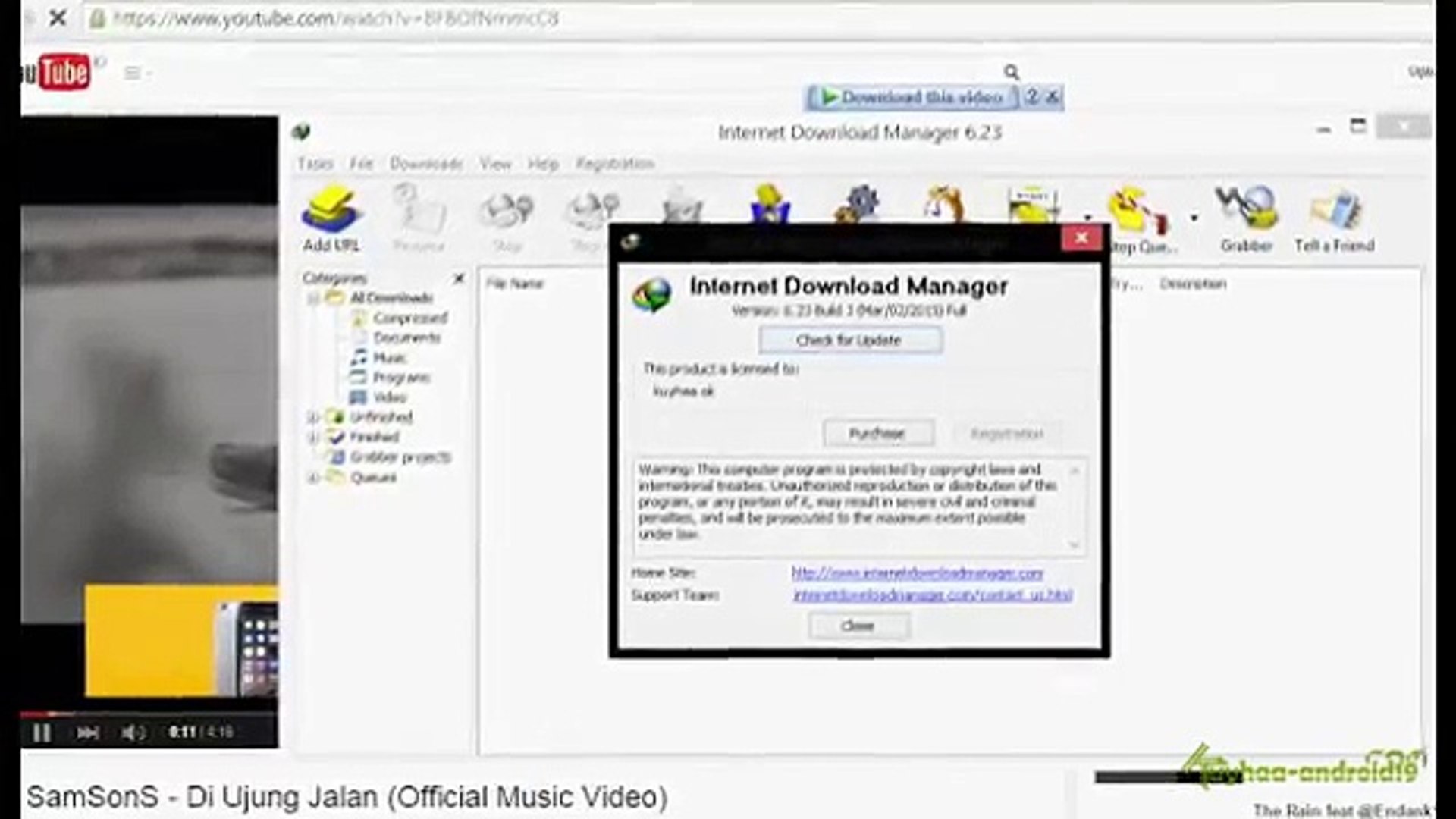Select Documents category
The height and width of the screenshot is (819, 1456).
[x=406, y=337]
